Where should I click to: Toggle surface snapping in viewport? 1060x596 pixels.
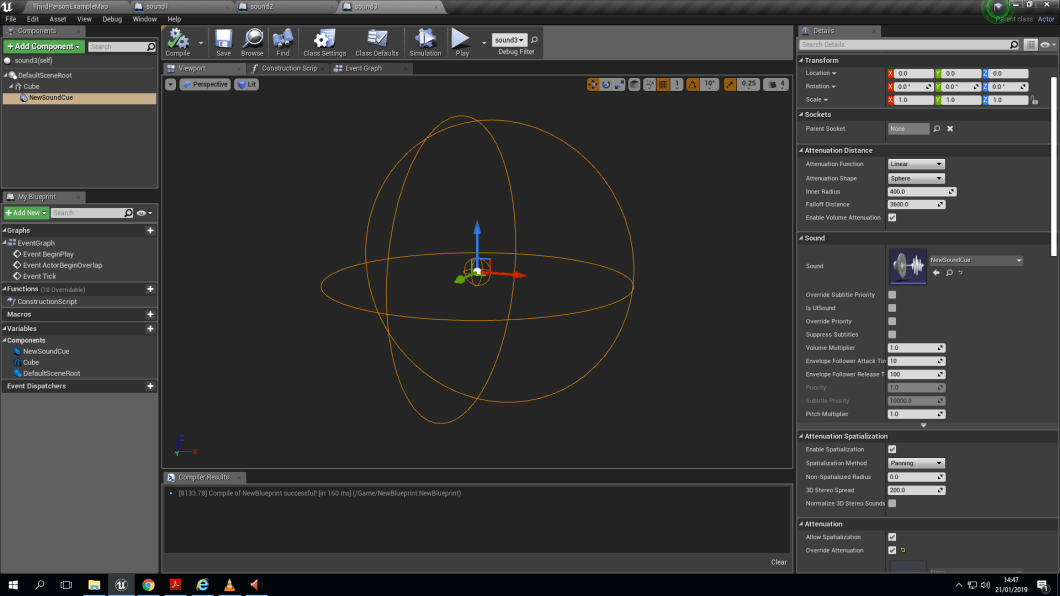coord(650,84)
